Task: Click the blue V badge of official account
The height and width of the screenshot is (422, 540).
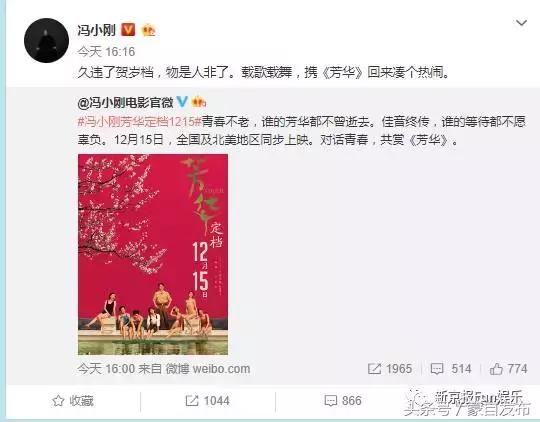Action: 182,102
